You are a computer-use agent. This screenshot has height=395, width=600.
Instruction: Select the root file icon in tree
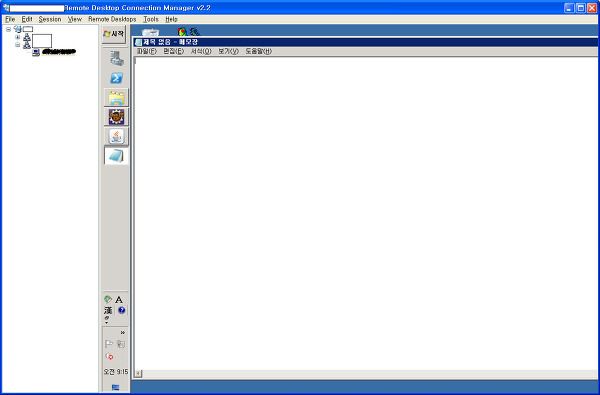tap(18, 29)
